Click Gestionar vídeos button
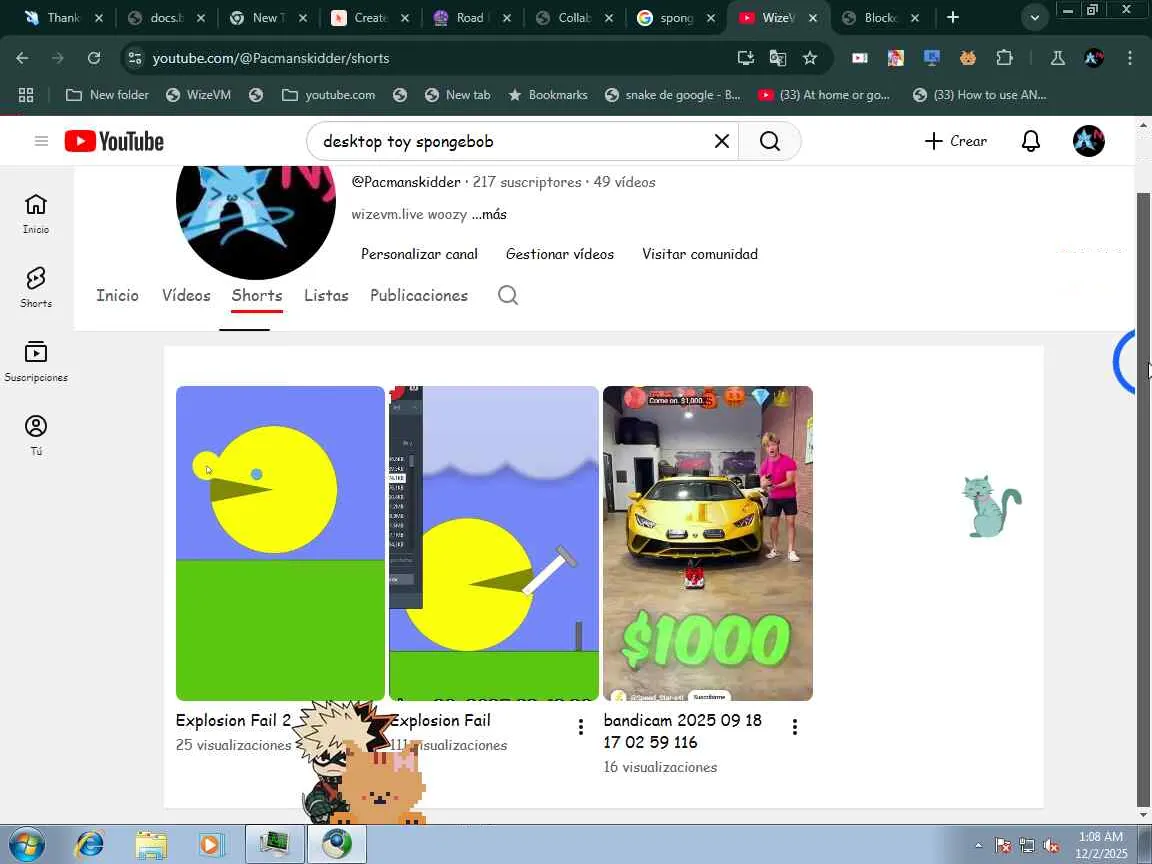The width and height of the screenshot is (1152, 864). coord(560,254)
